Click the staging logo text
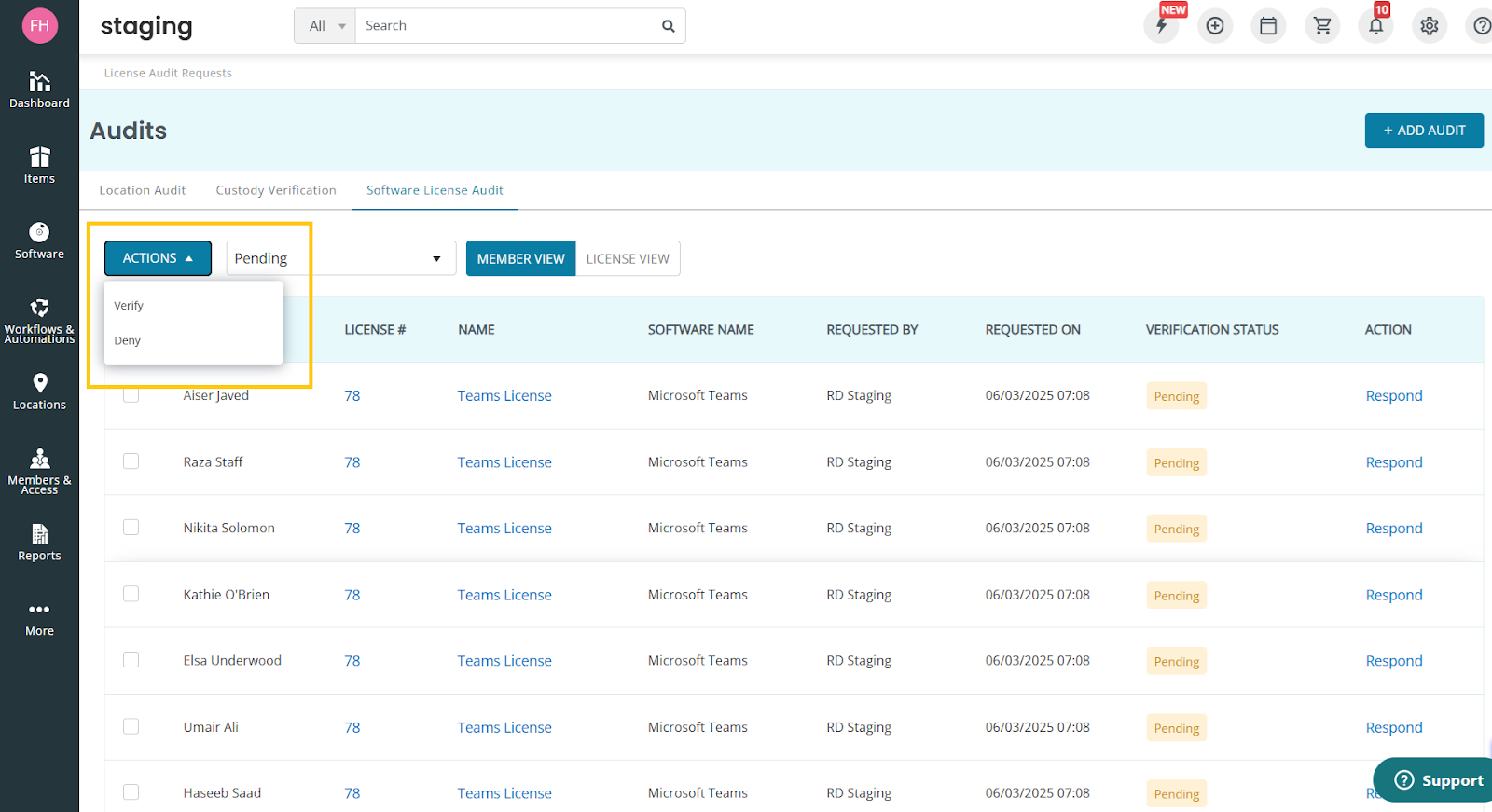 146,27
